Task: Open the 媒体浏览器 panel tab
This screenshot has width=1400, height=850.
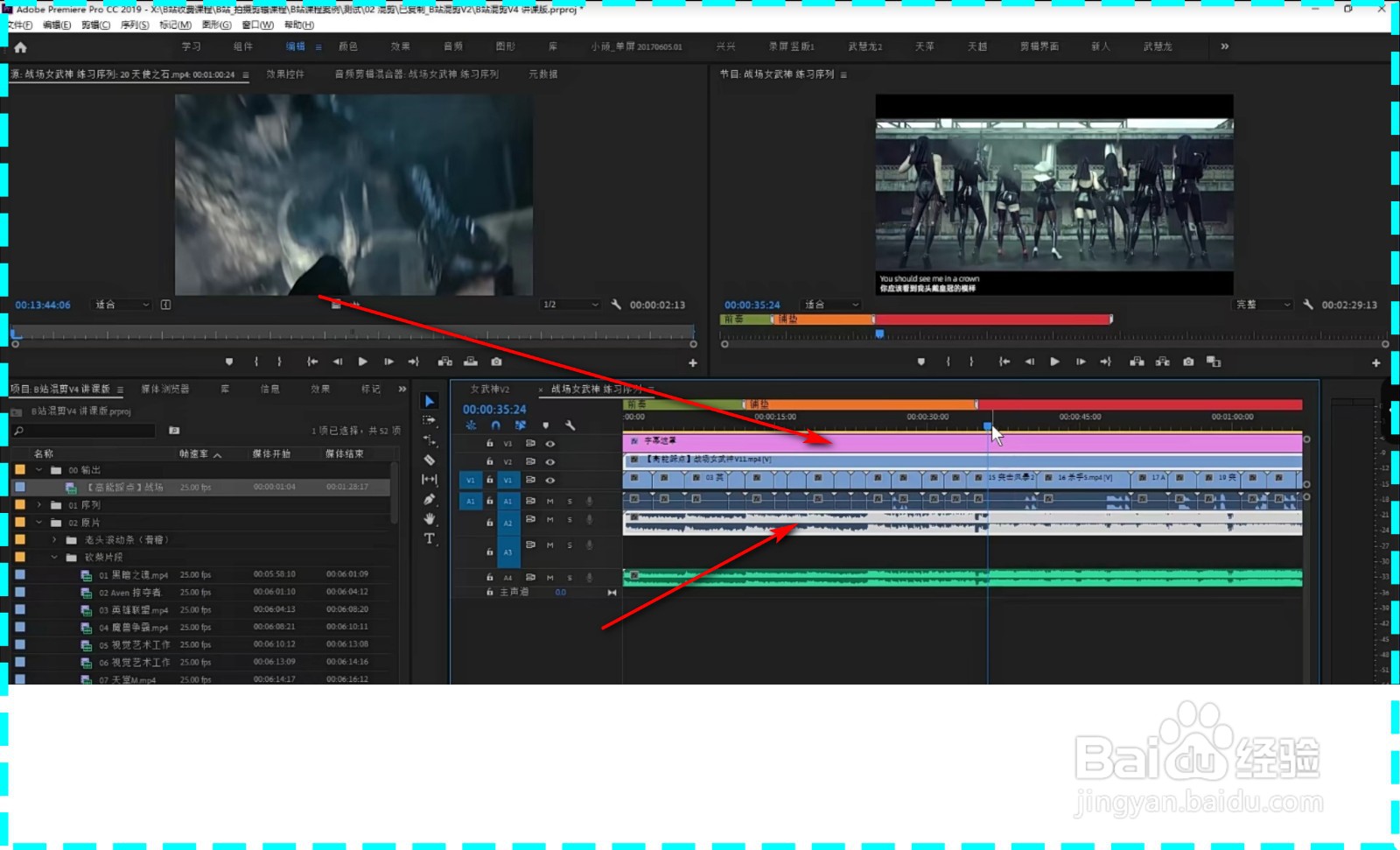Action: (x=165, y=389)
